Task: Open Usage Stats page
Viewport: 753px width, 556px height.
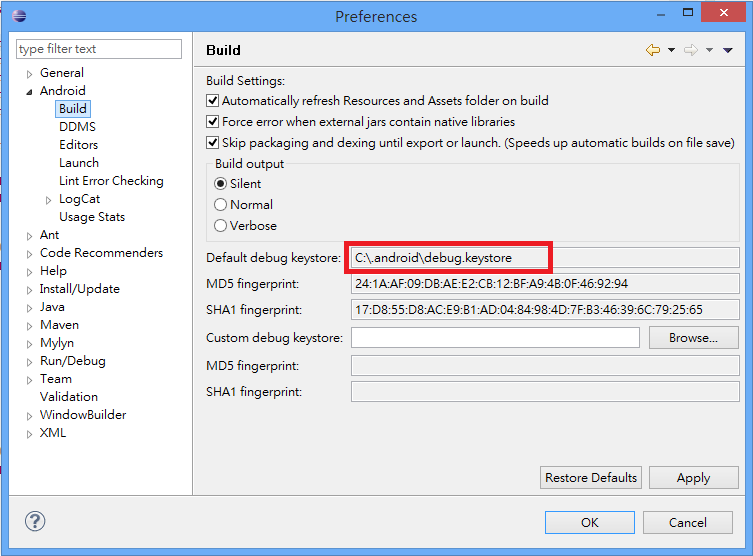Action: pos(92,217)
